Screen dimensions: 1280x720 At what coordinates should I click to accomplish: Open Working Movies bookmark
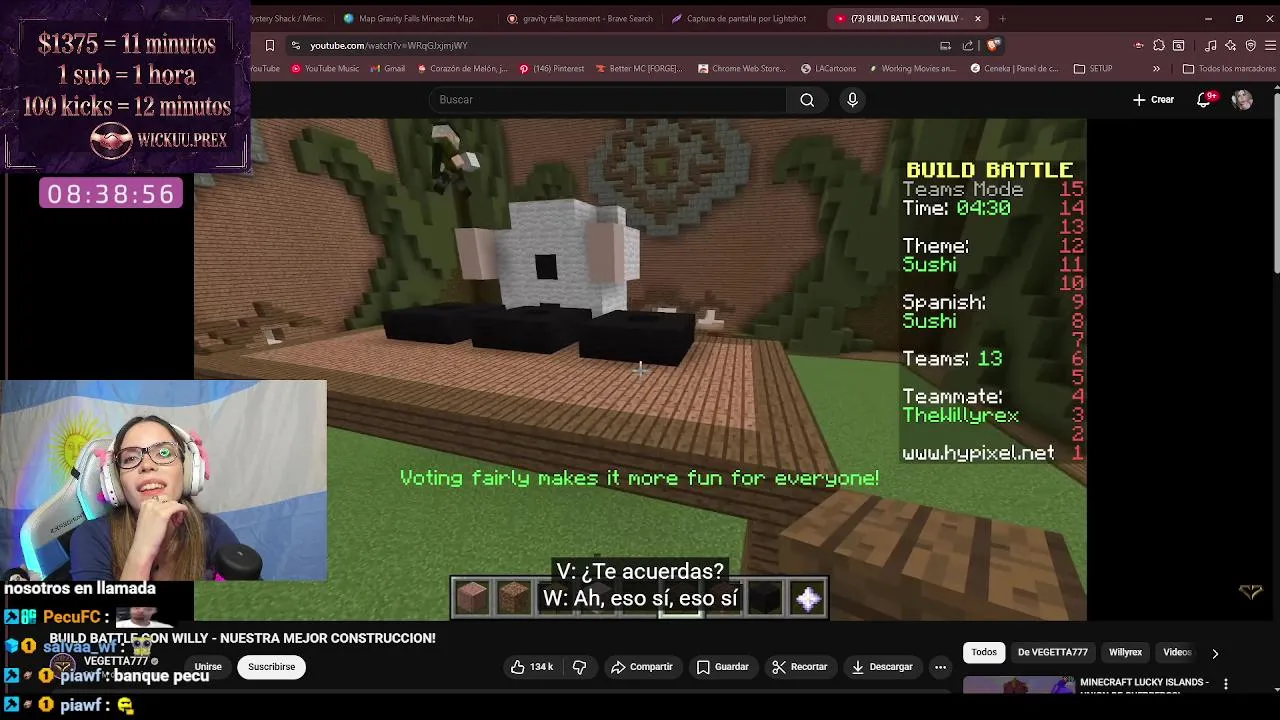(x=911, y=69)
